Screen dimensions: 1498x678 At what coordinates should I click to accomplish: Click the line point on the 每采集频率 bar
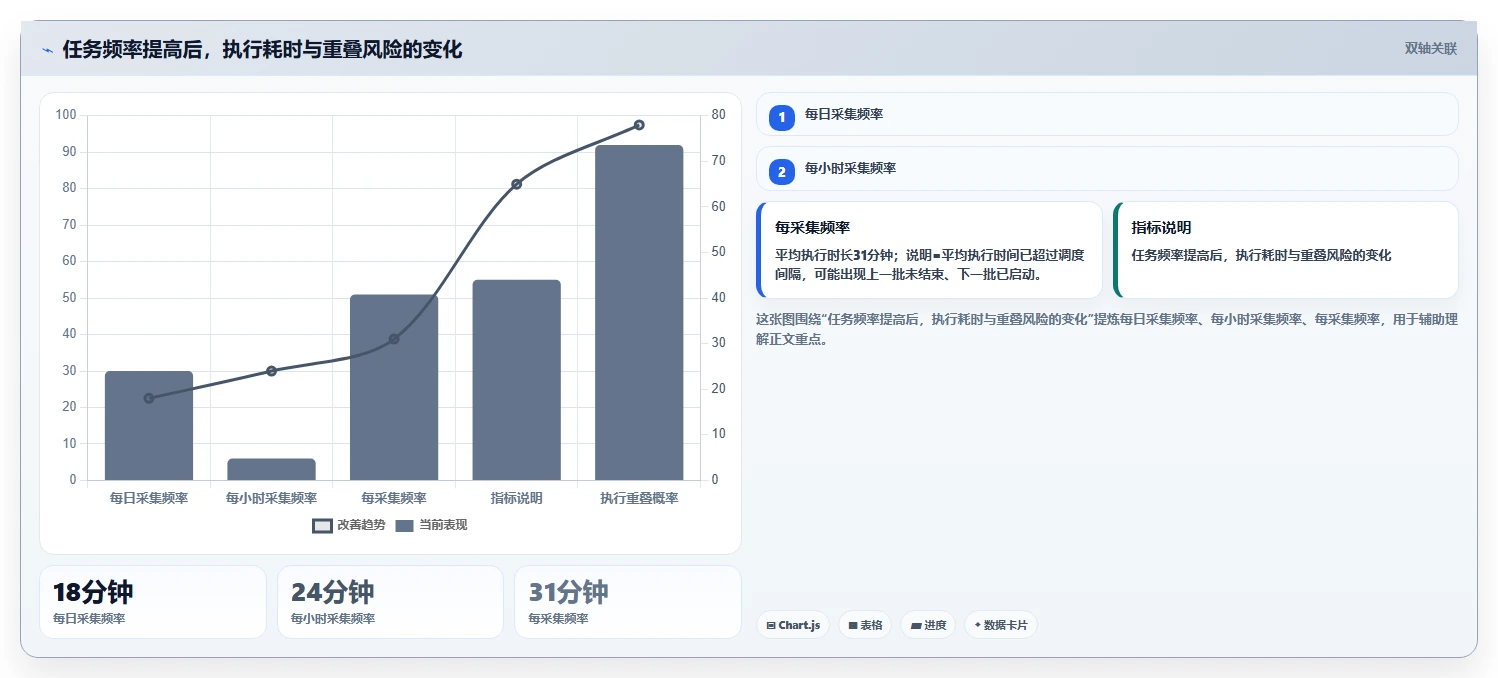click(394, 339)
